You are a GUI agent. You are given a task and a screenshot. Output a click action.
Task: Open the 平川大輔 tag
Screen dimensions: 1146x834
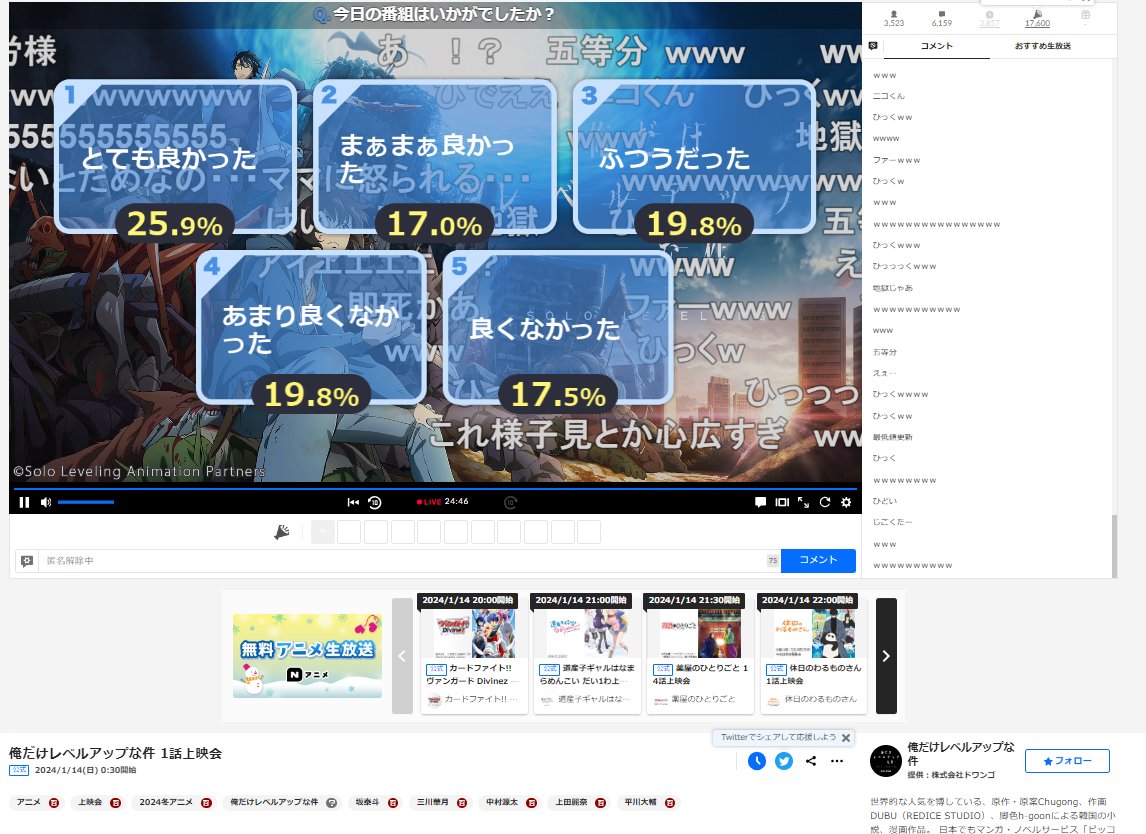coord(640,803)
